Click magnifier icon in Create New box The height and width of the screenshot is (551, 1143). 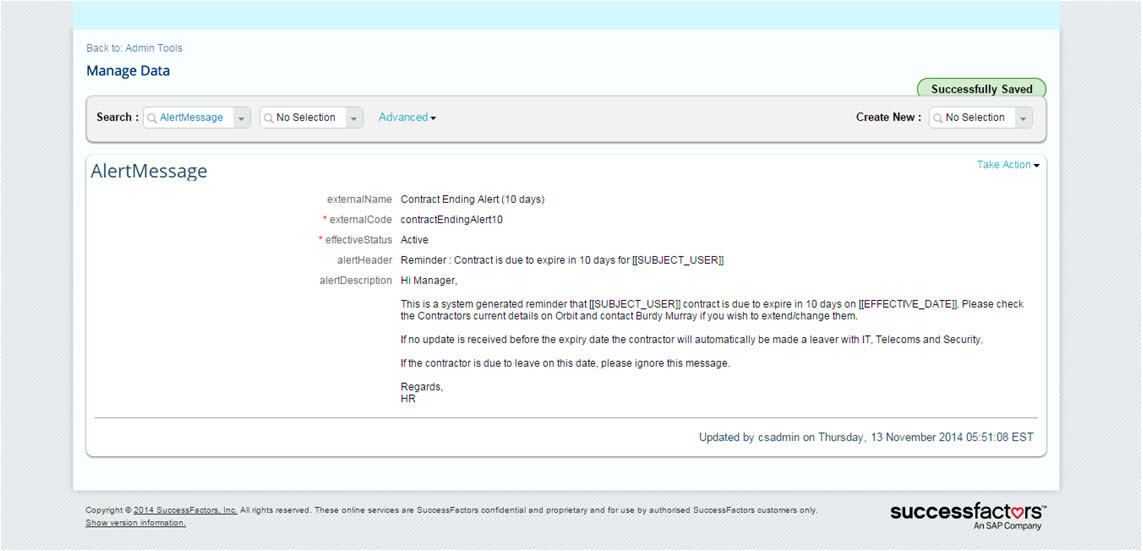tap(937, 117)
